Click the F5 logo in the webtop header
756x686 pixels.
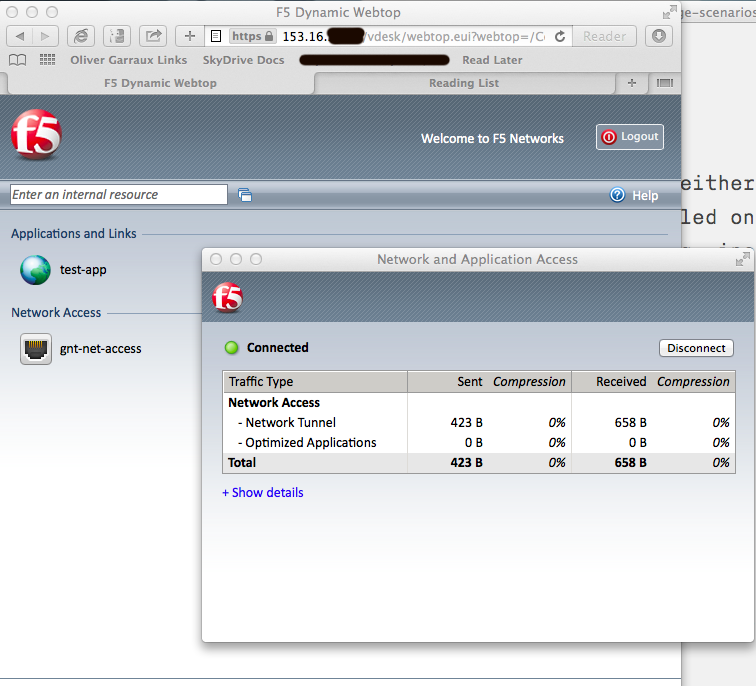point(37,135)
